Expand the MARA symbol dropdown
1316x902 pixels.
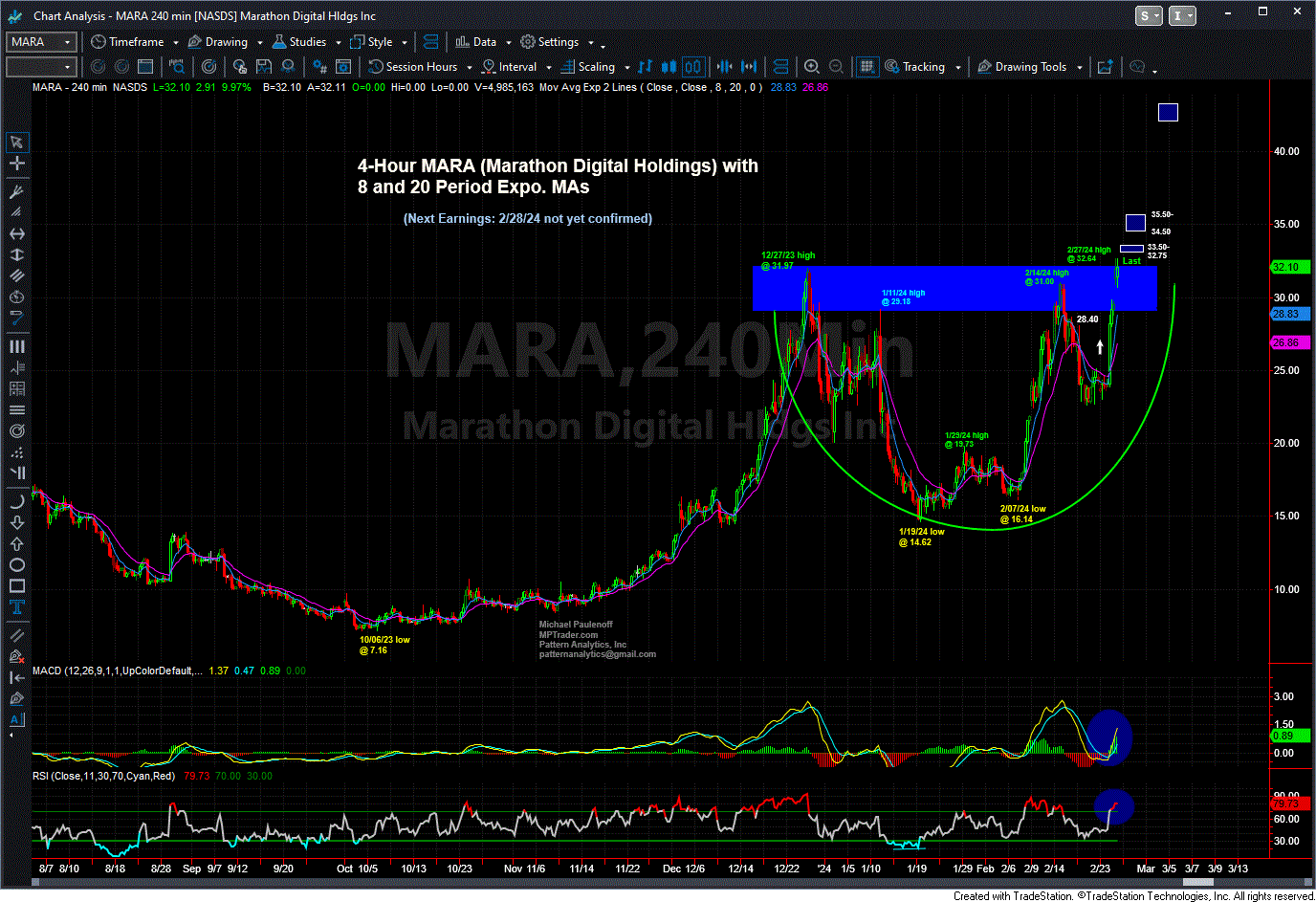67,42
